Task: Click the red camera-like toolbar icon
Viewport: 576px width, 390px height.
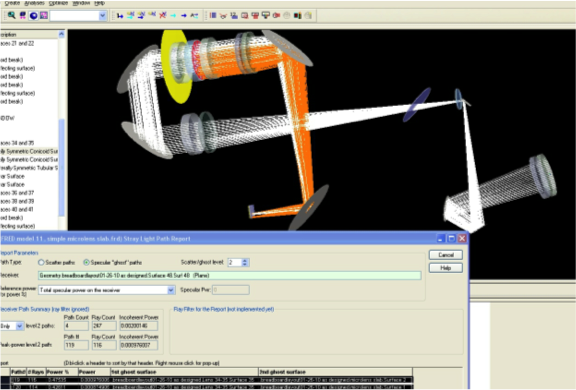Action: click(x=276, y=15)
